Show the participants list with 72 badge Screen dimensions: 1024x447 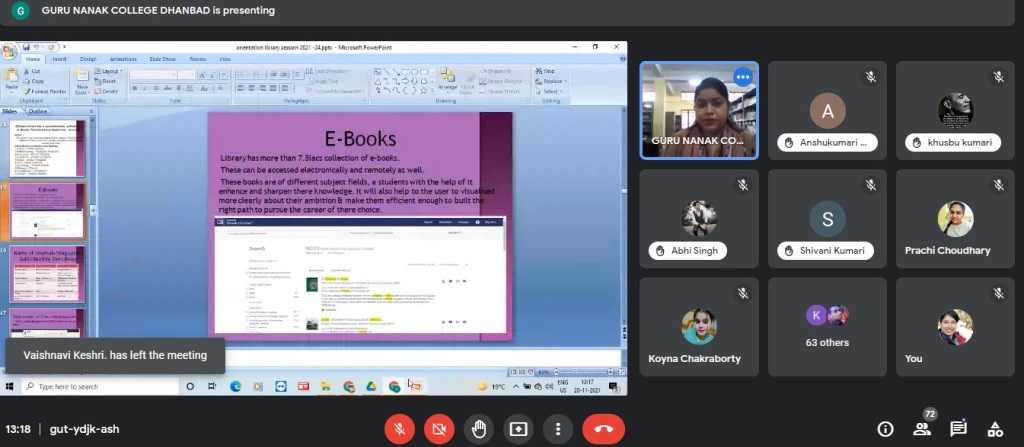[x=922, y=429]
